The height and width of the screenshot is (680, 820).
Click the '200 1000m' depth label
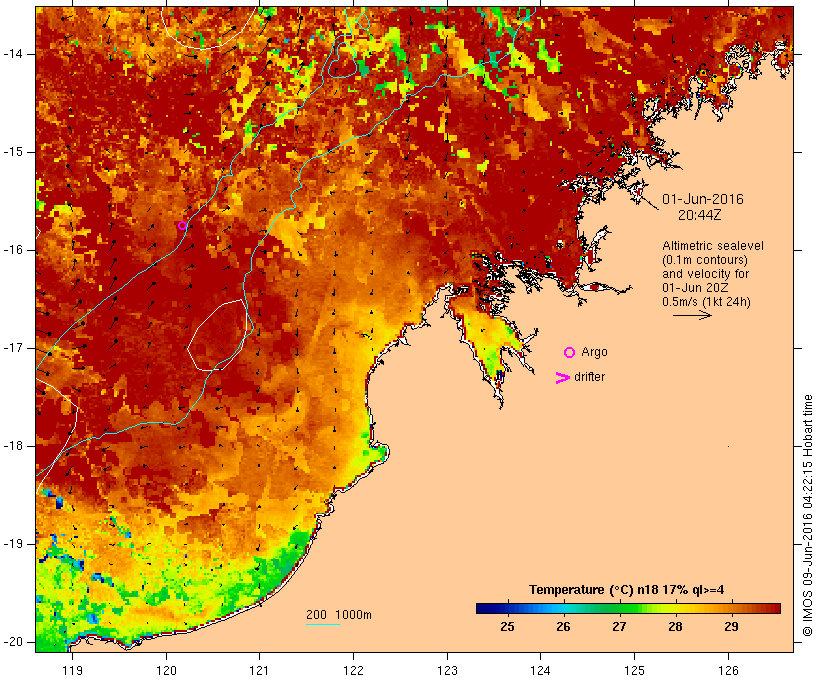click(339, 615)
